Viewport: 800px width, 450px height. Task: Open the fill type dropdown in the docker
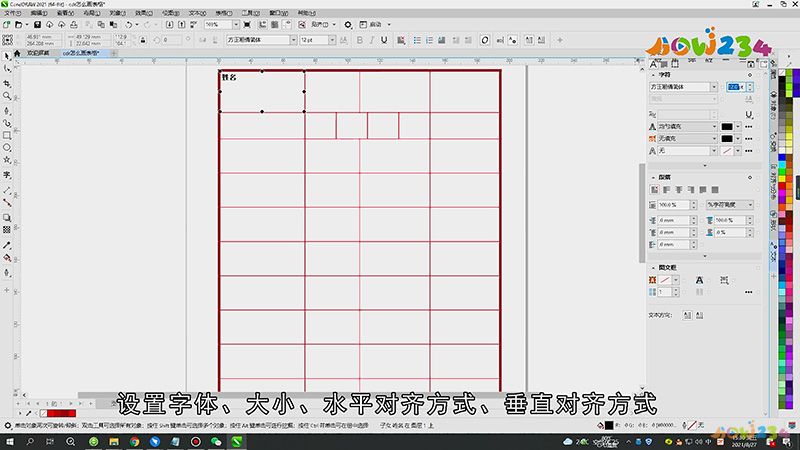(714, 127)
